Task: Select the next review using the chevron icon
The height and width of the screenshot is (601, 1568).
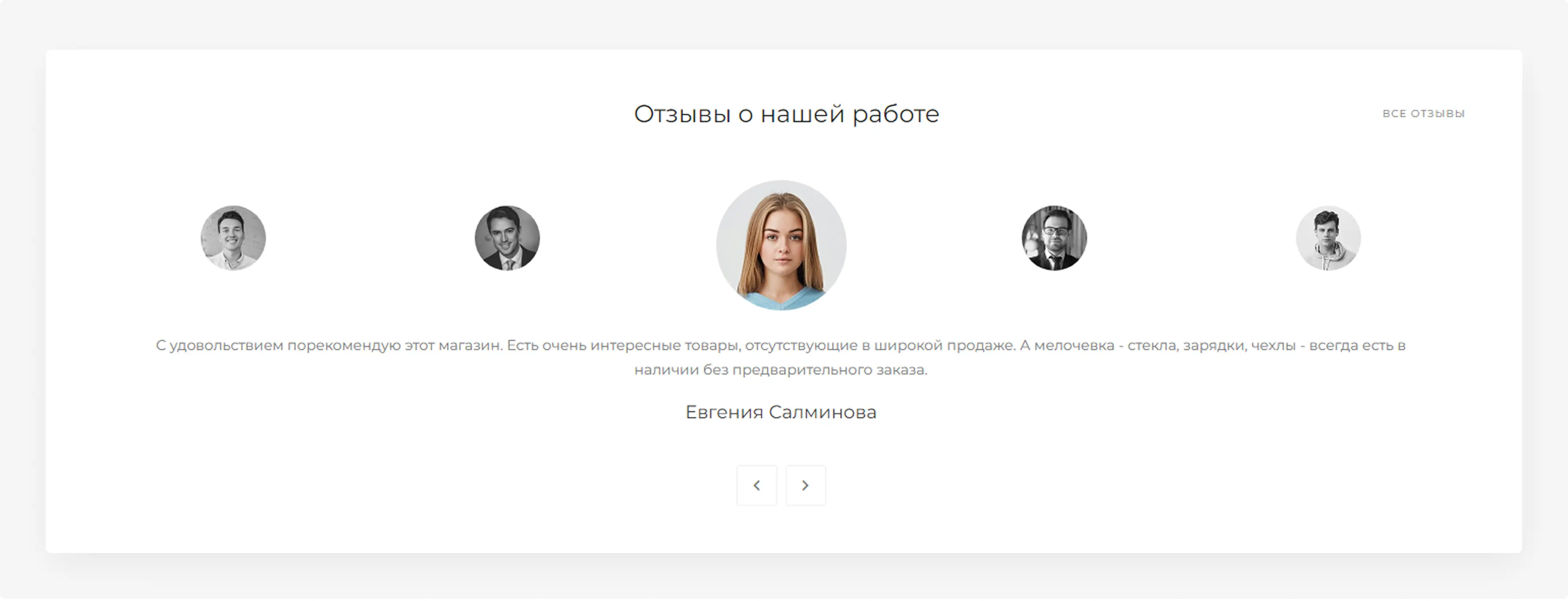Action: [805, 486]
